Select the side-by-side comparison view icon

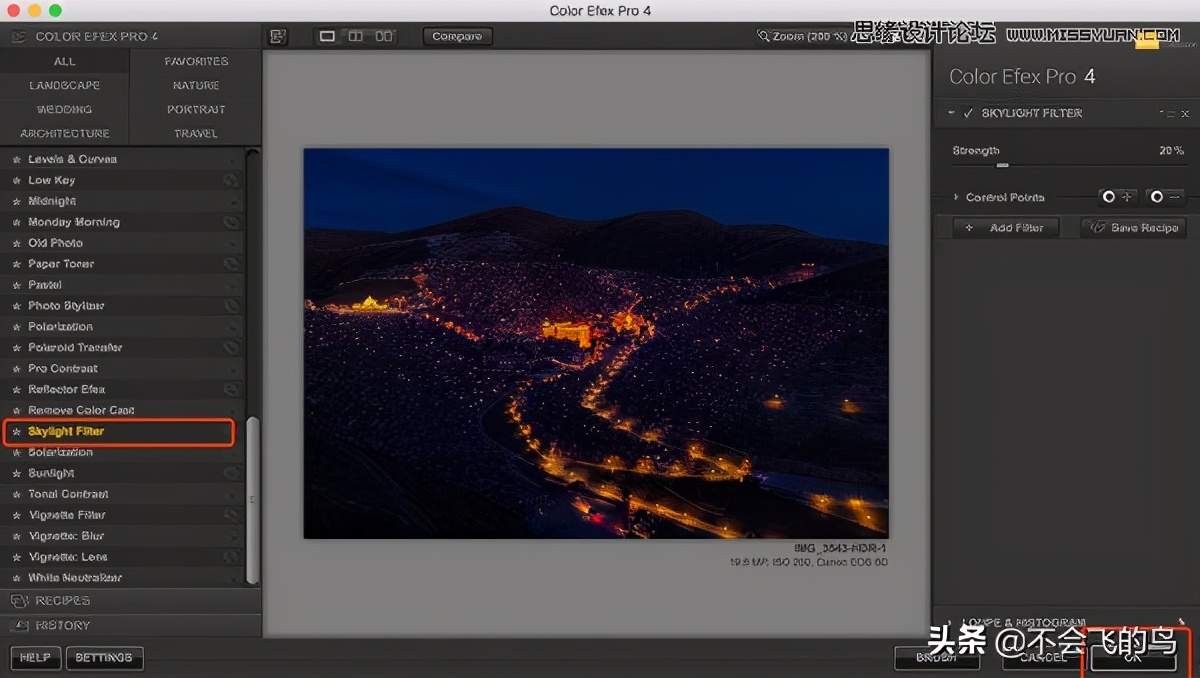385,35
